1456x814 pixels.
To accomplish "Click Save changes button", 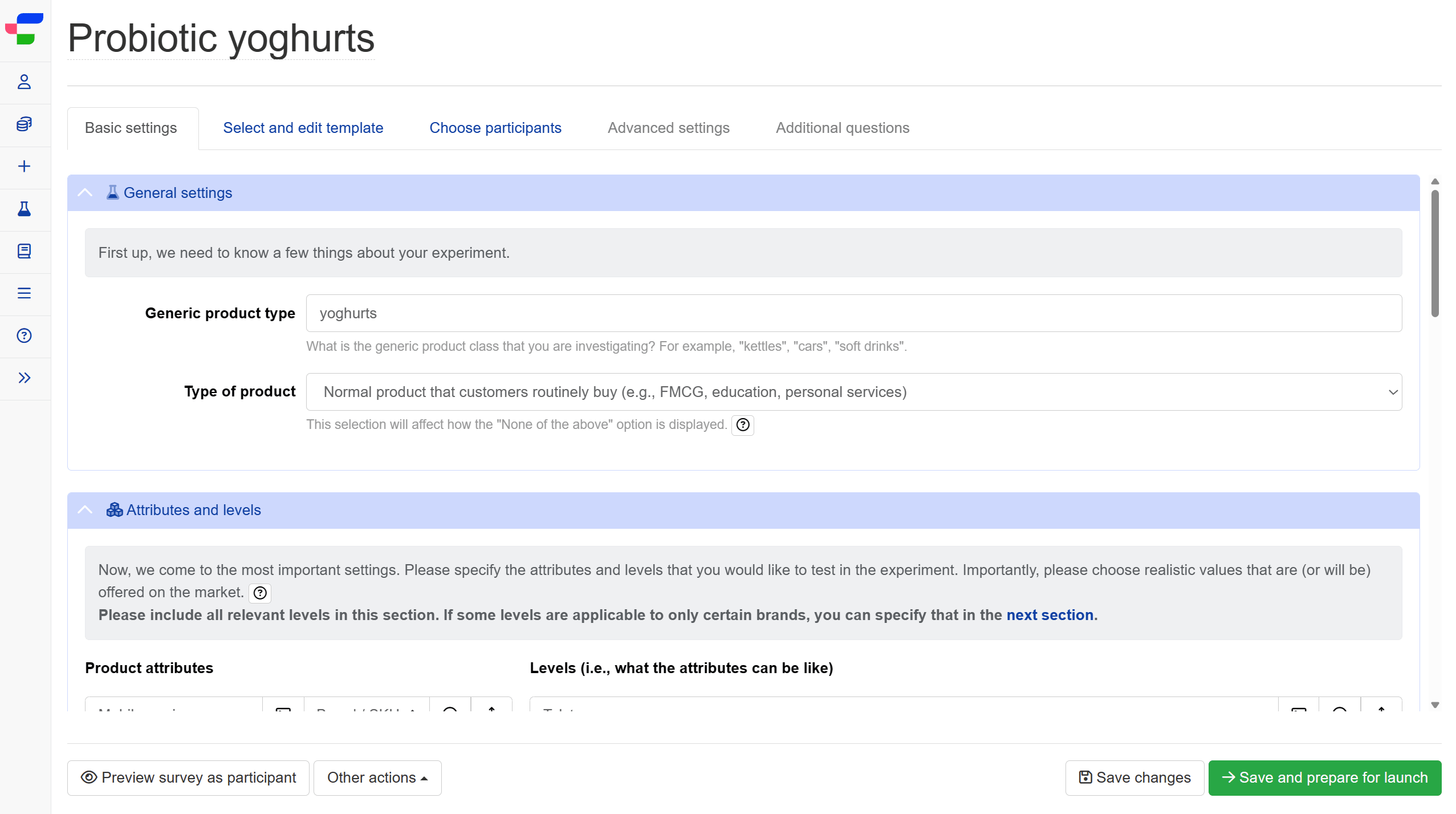I will (1134, 778).
